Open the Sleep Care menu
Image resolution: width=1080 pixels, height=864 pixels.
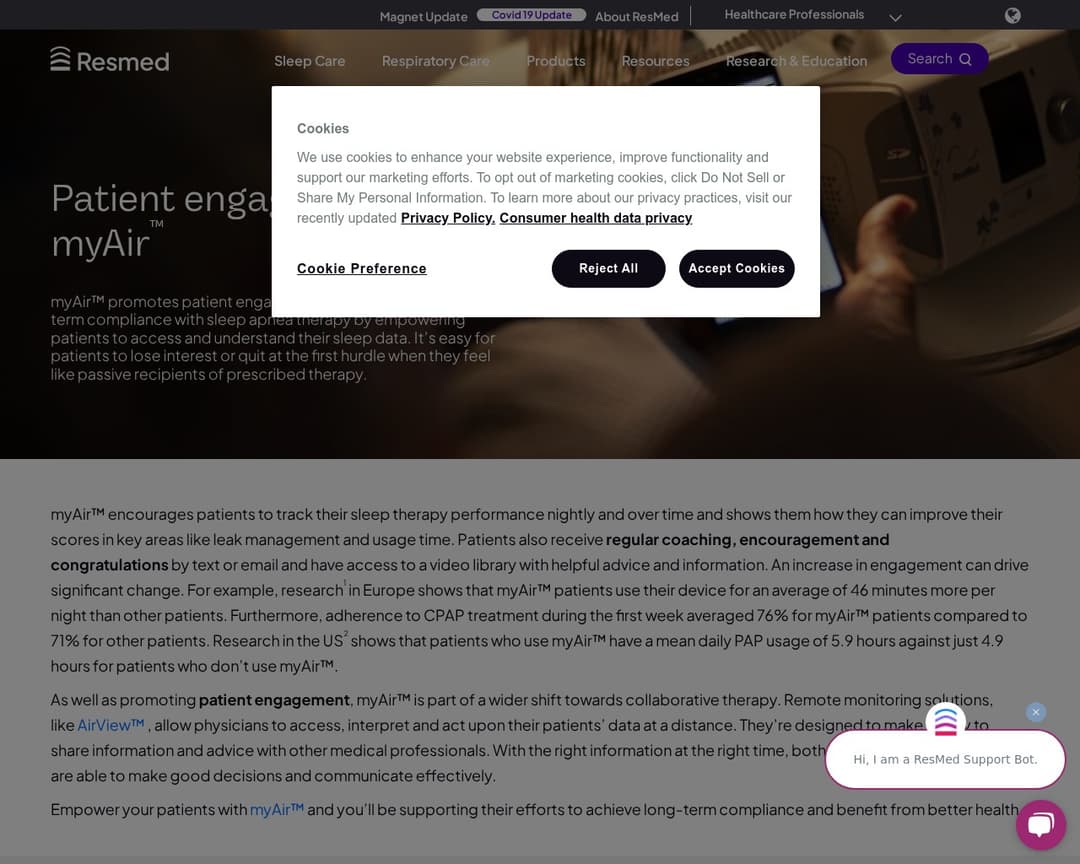[309, 61]
